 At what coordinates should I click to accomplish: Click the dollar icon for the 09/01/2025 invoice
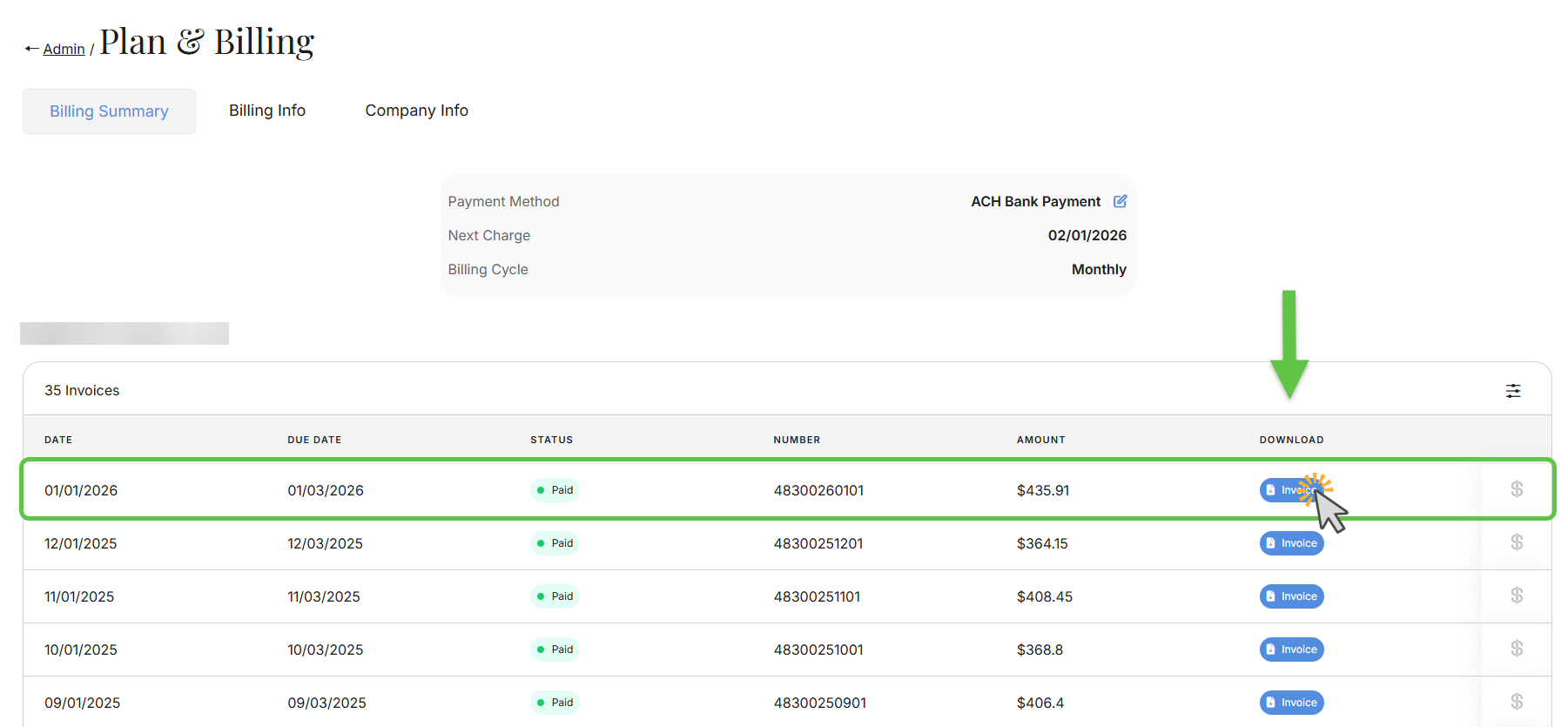(1517, 702)
